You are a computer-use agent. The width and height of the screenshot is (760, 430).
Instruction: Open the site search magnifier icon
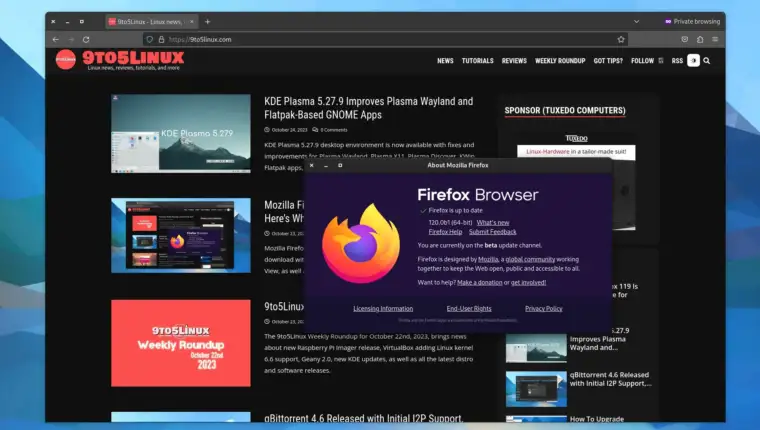[707, 61]
